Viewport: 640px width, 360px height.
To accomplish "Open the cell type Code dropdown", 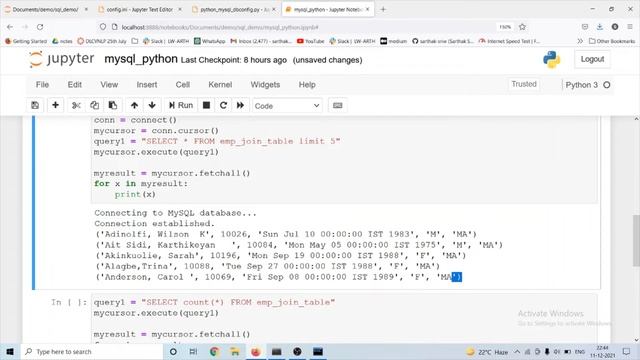I will (x=287, y=106).
